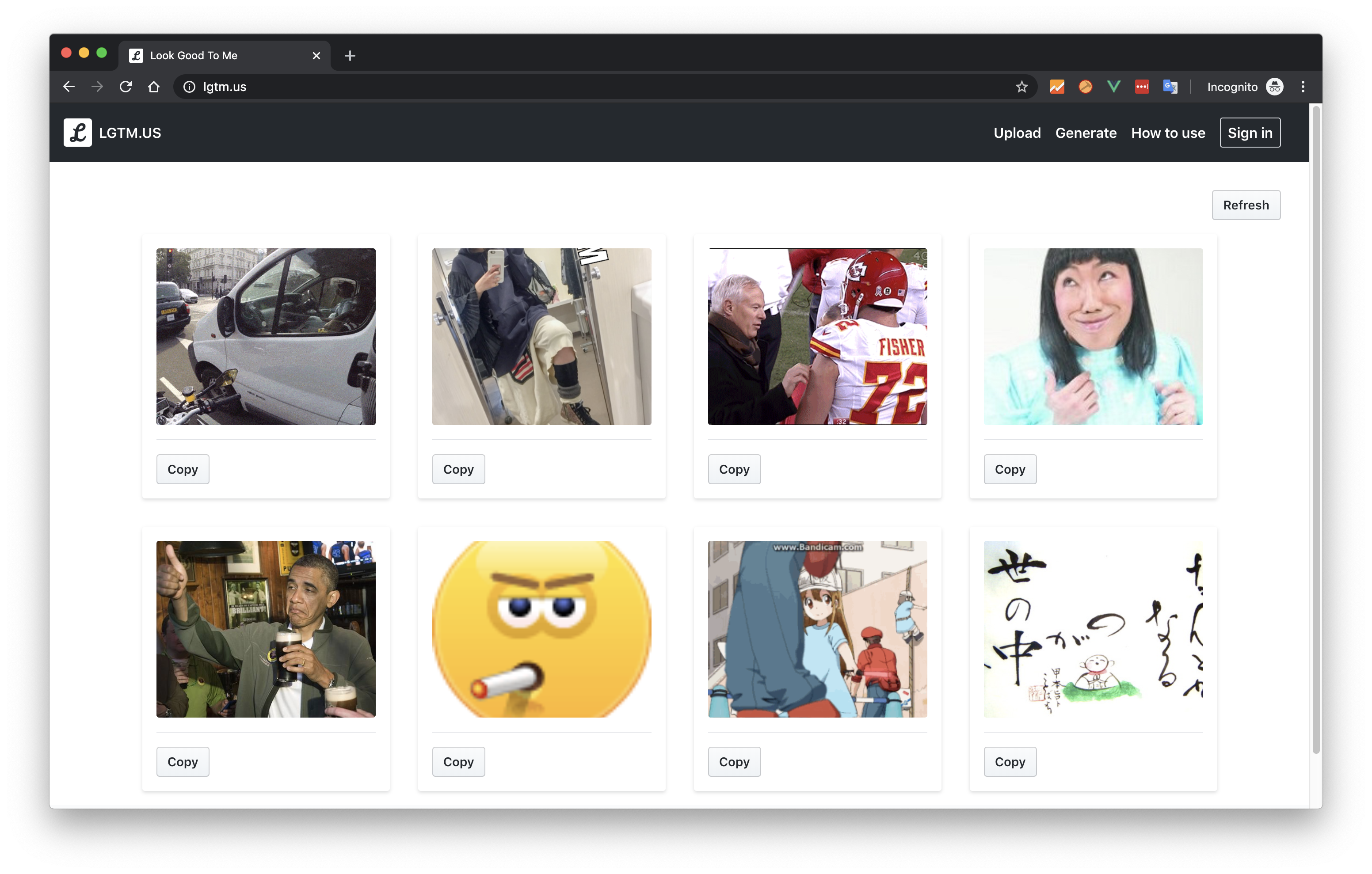The width and height of the screenshot is (1372, 874).
Task: Click the incognito mode icon
Action: click(x=1274, y=87)
